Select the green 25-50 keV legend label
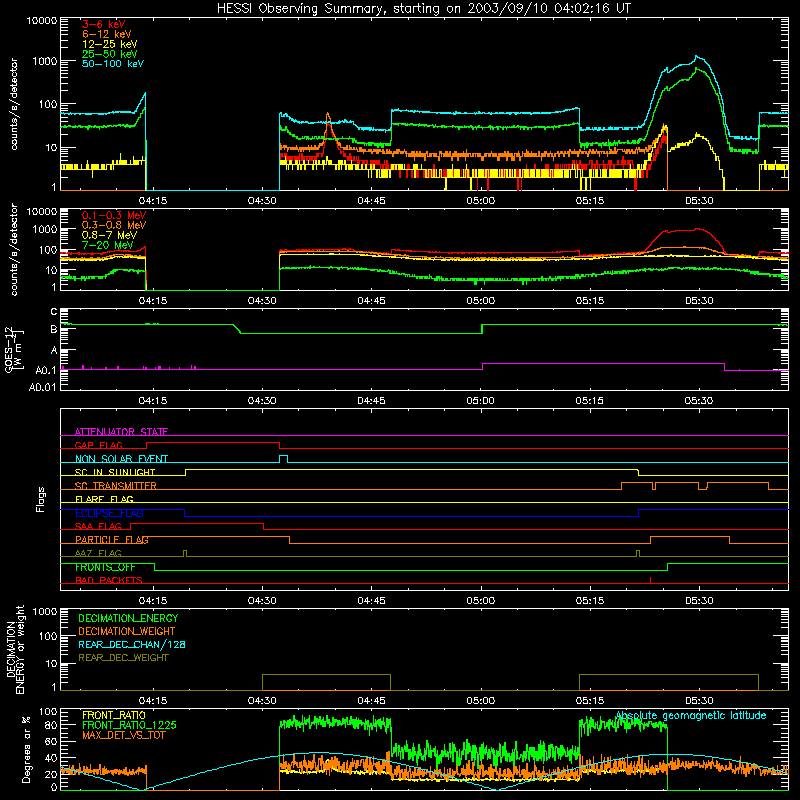800x800 pixels. (110, 54)
